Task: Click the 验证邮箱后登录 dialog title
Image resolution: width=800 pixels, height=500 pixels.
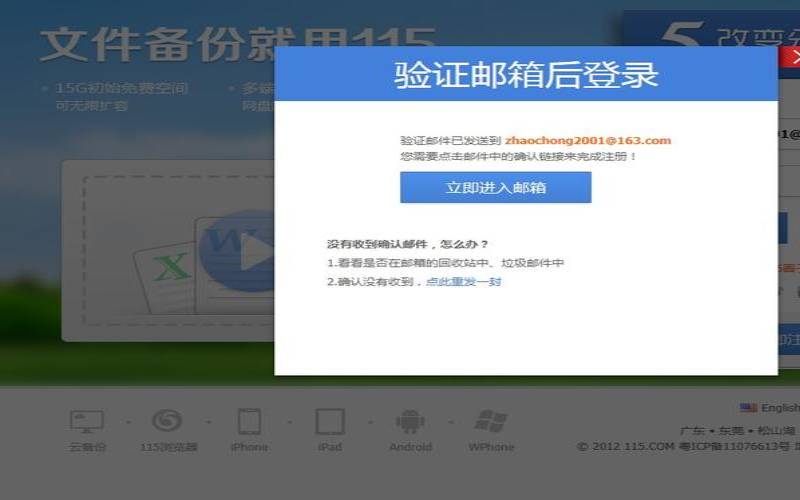Action: point(526,74)
